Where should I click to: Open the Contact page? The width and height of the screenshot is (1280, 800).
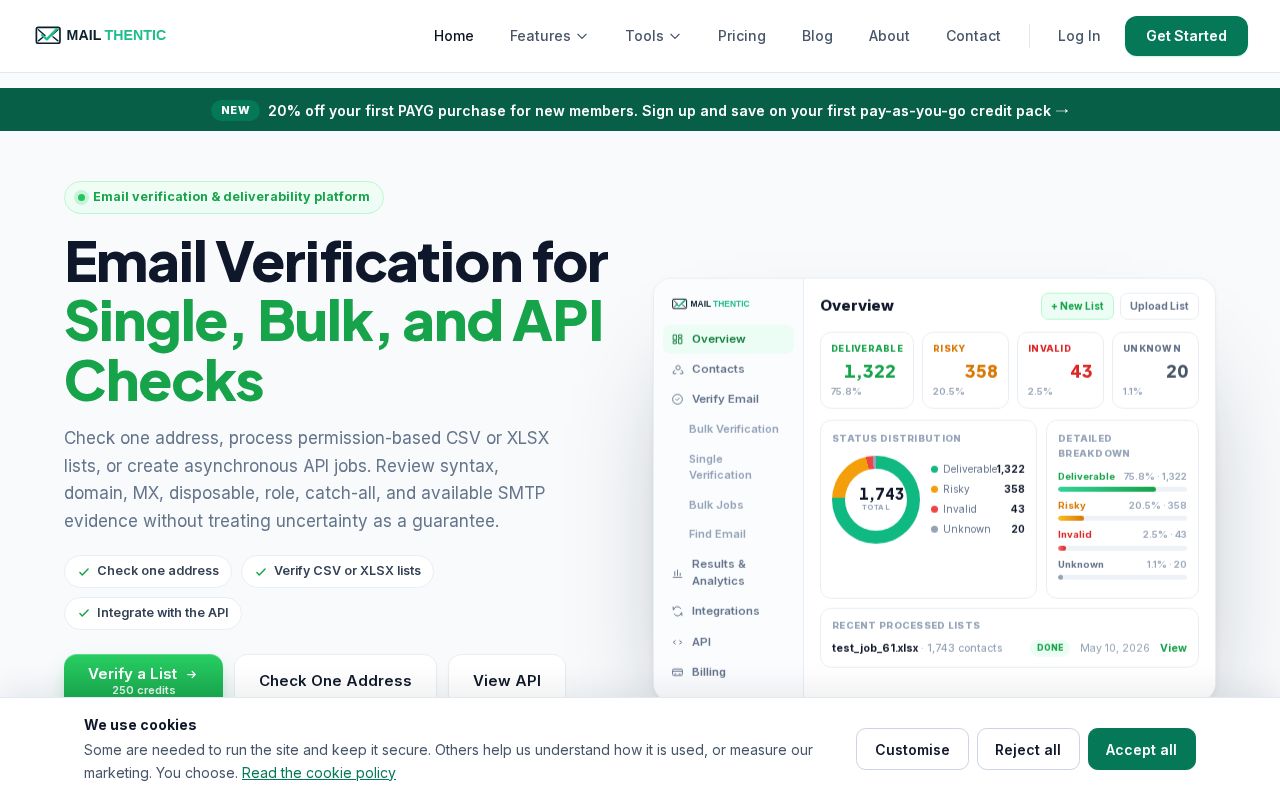[973, 36]
